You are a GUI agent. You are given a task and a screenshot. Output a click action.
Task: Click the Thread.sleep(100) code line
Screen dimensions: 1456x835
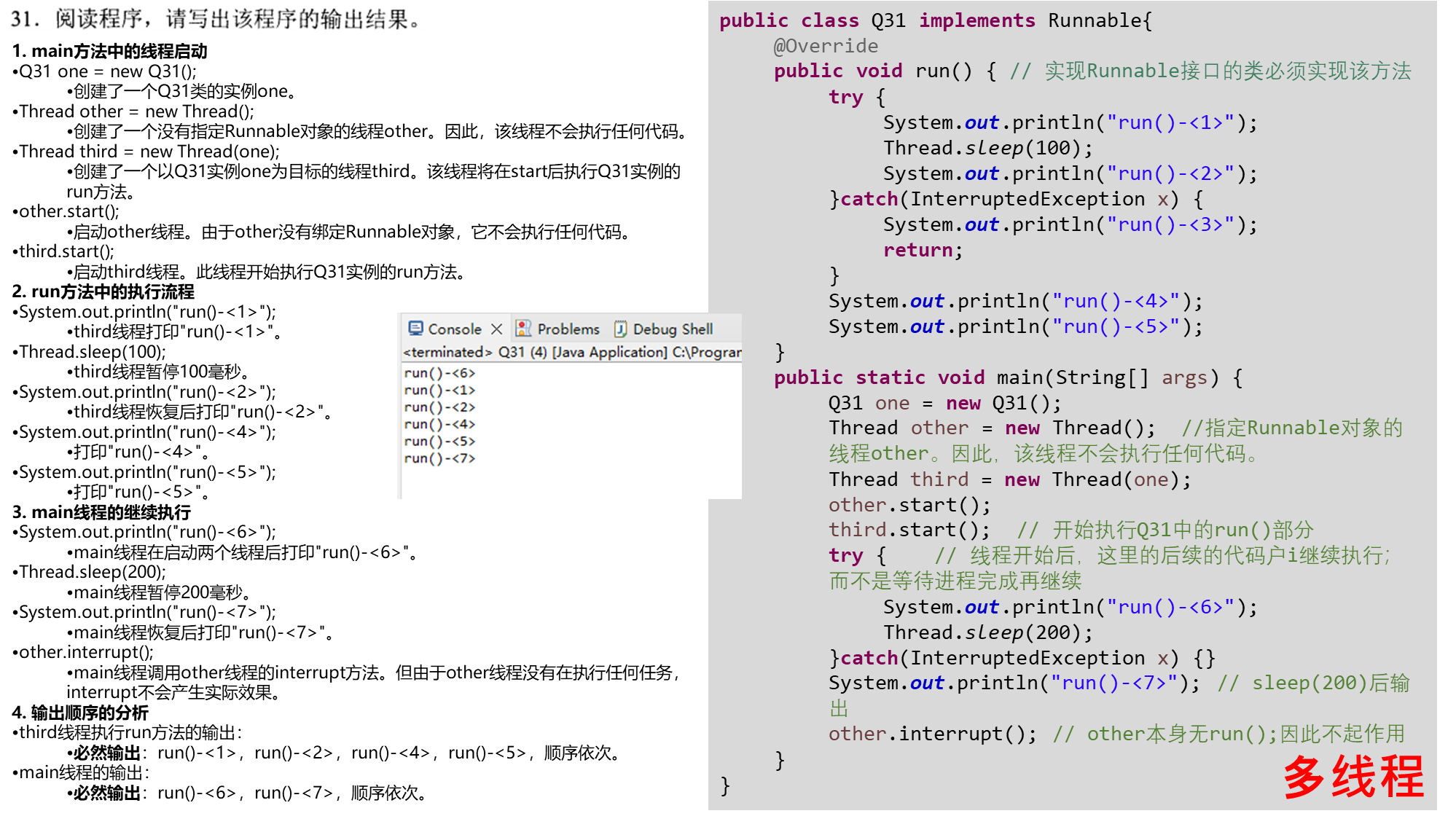[988, 148]
